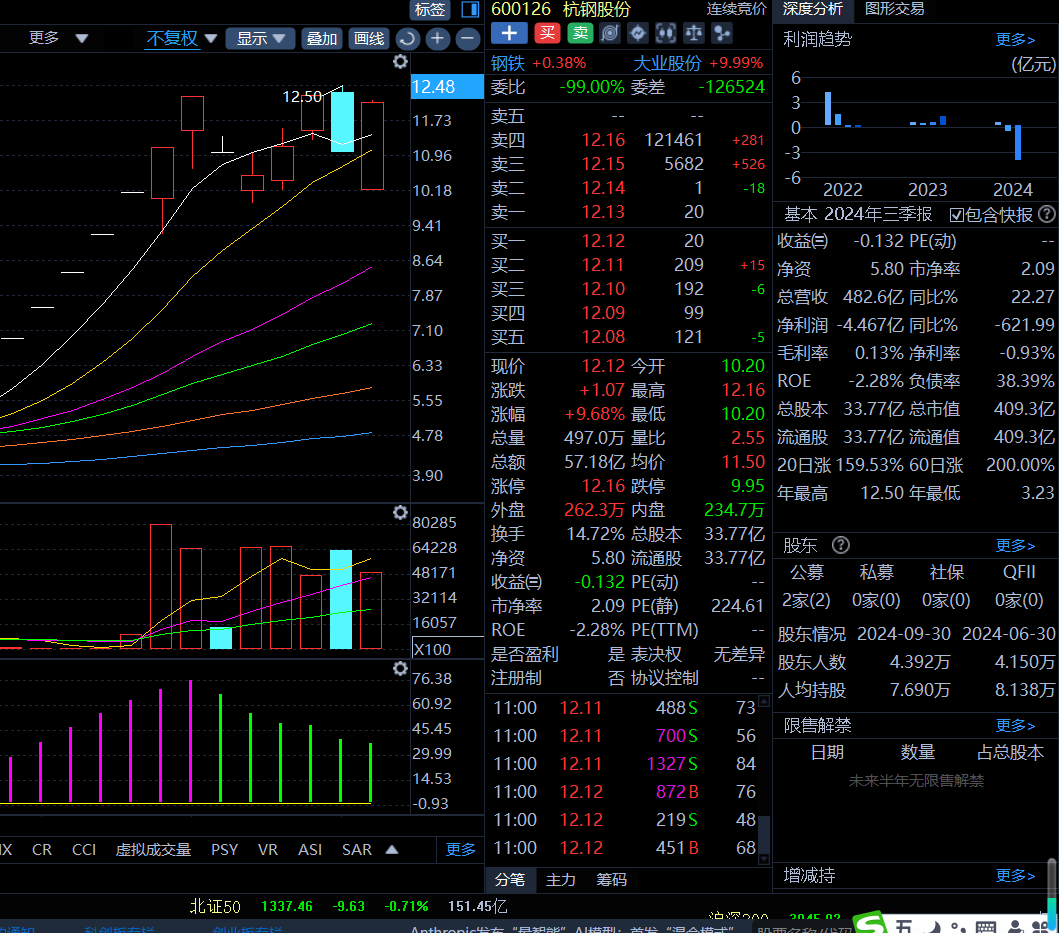Click 更多 next to indicator tabs

pyautogui.click(x=461, y=849)
